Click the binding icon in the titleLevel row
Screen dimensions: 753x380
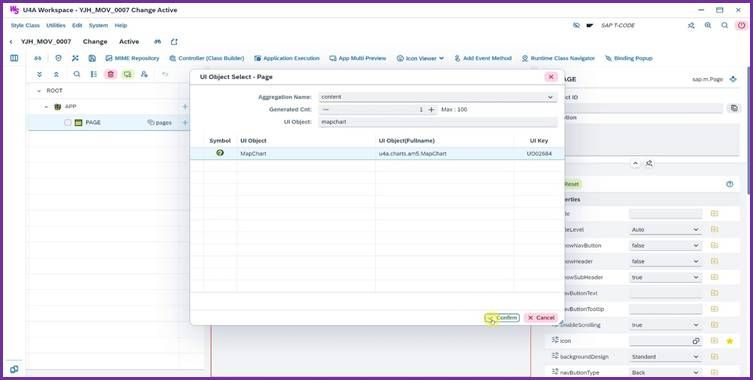(x=714, y=230)
